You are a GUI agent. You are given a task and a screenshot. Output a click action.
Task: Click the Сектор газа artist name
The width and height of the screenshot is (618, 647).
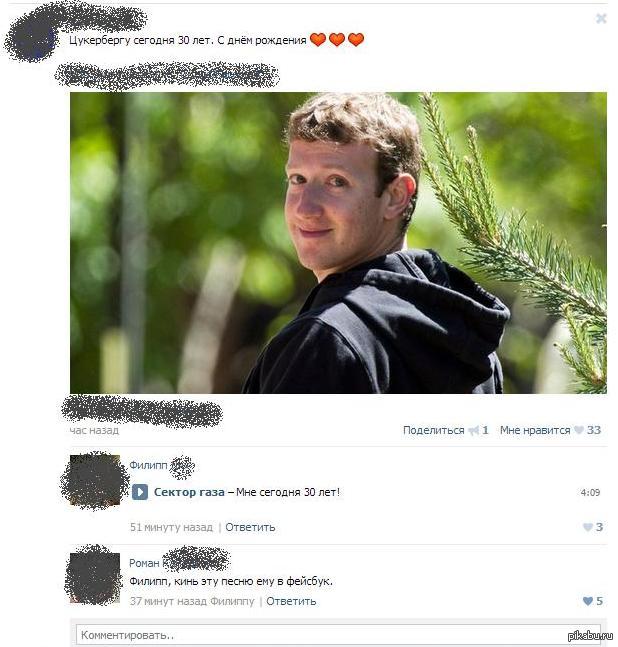[189, 492]
